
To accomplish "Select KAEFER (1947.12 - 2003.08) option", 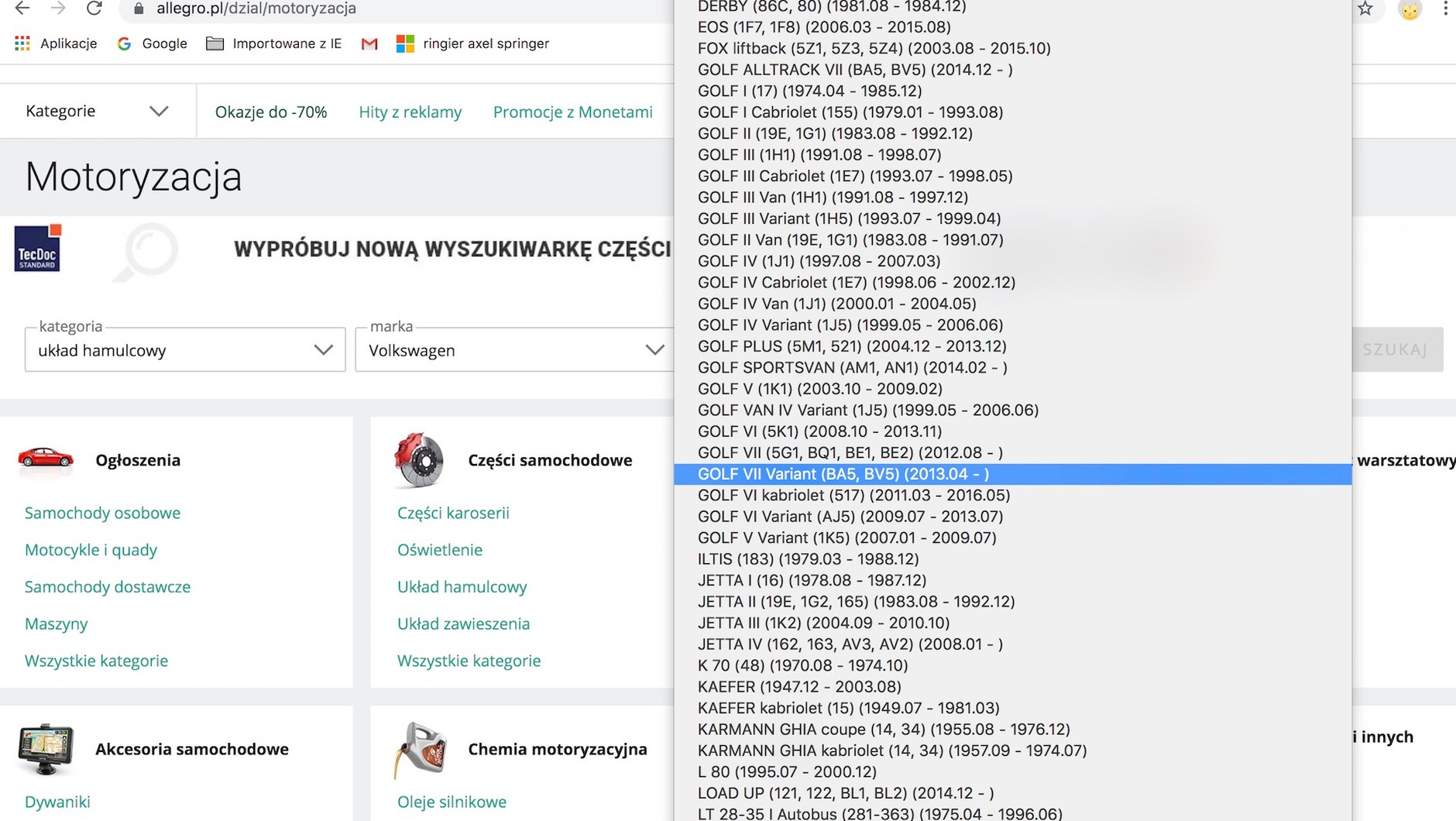I will coord(1013,687).
